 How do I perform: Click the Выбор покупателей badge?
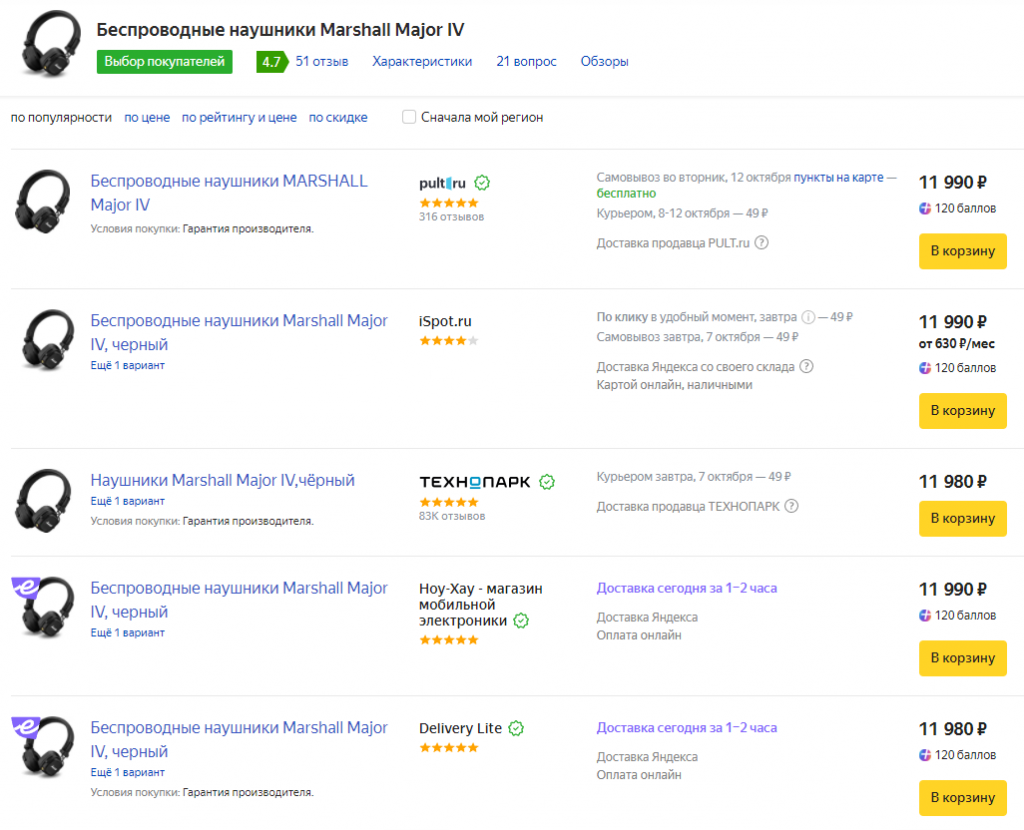coord(165,62)
